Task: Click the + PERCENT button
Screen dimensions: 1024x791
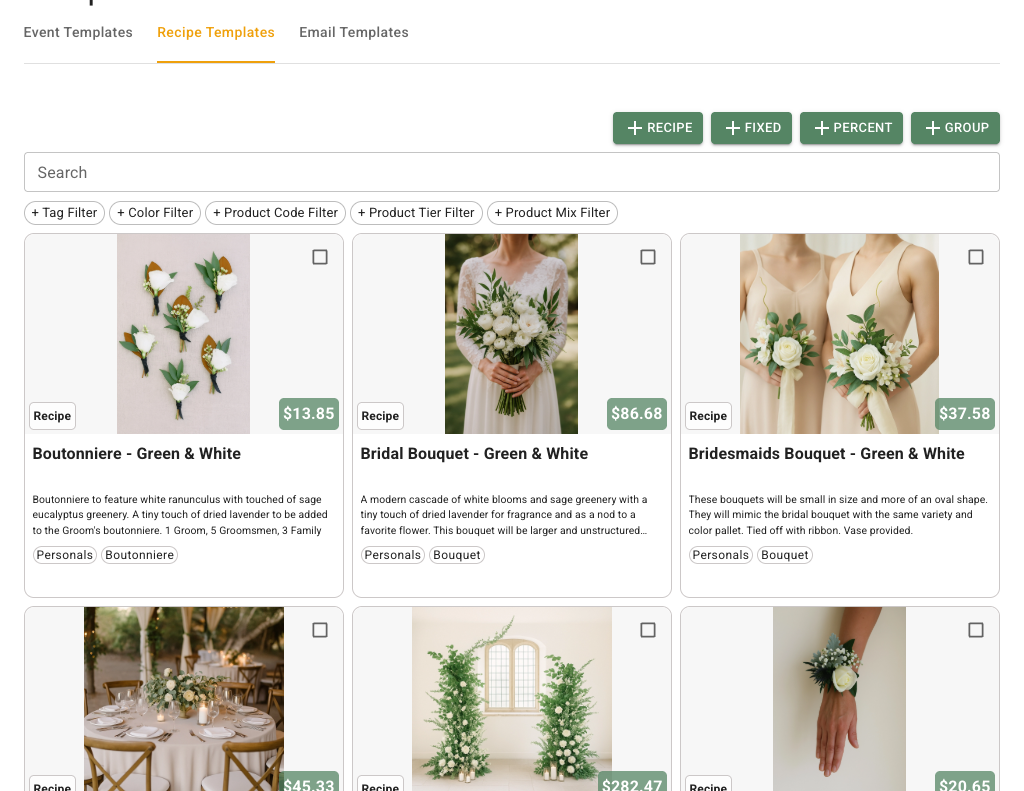Action: click(851, 128)
